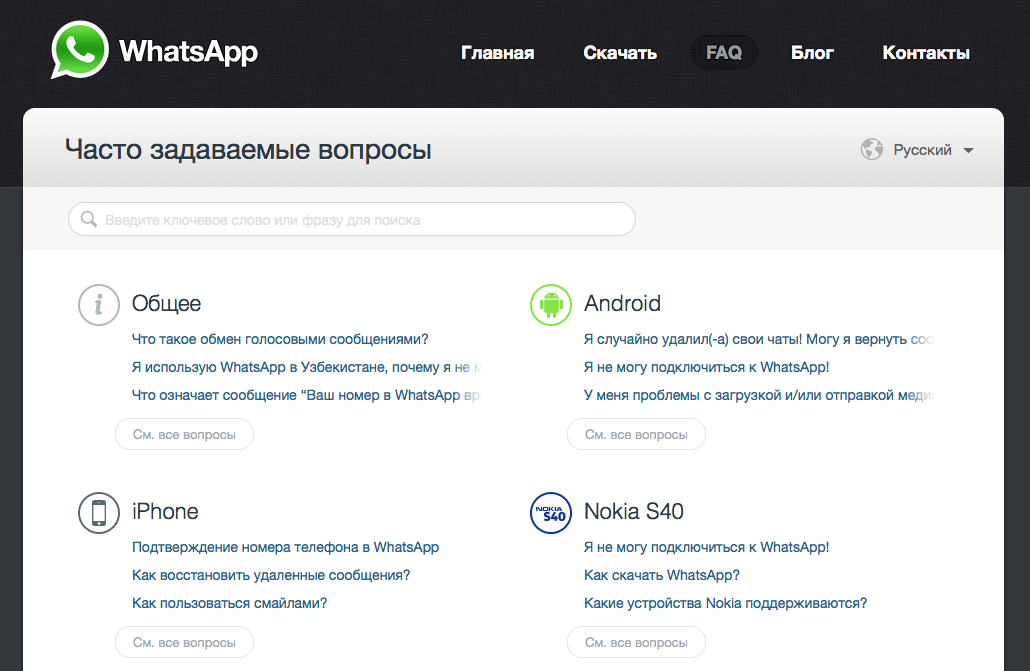Open 'Как пользоваться смайлами?'
This screenshot has height=671, width=1030.
229,603
